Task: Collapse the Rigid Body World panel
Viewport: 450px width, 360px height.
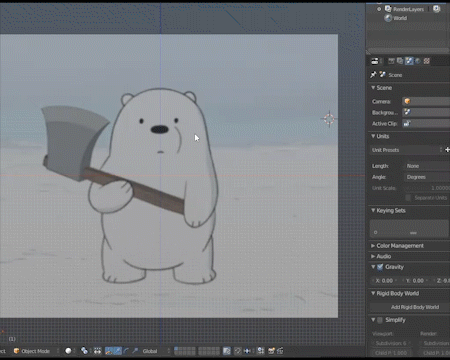Action: 373,293
